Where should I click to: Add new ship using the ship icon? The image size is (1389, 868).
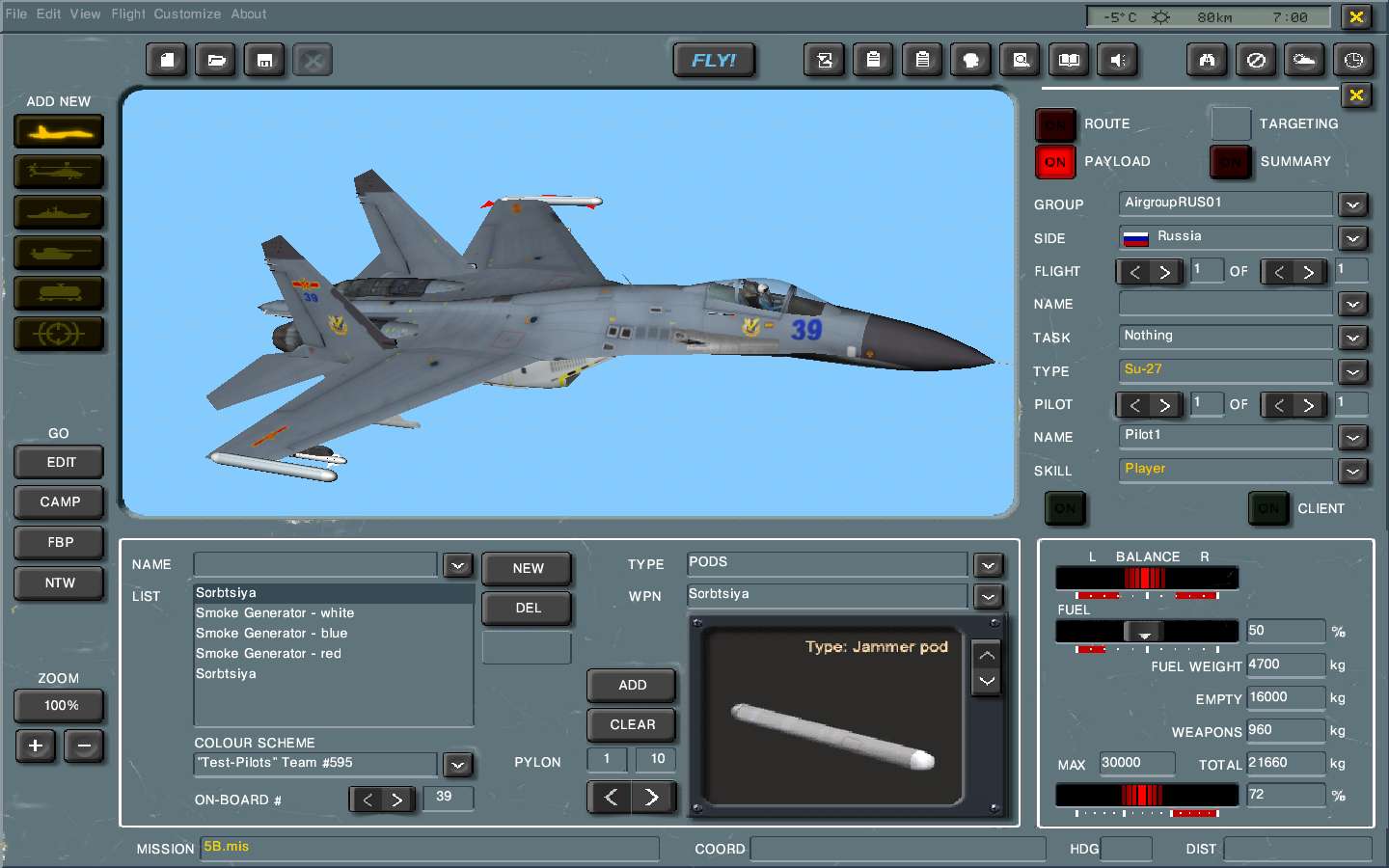[59, 212]
